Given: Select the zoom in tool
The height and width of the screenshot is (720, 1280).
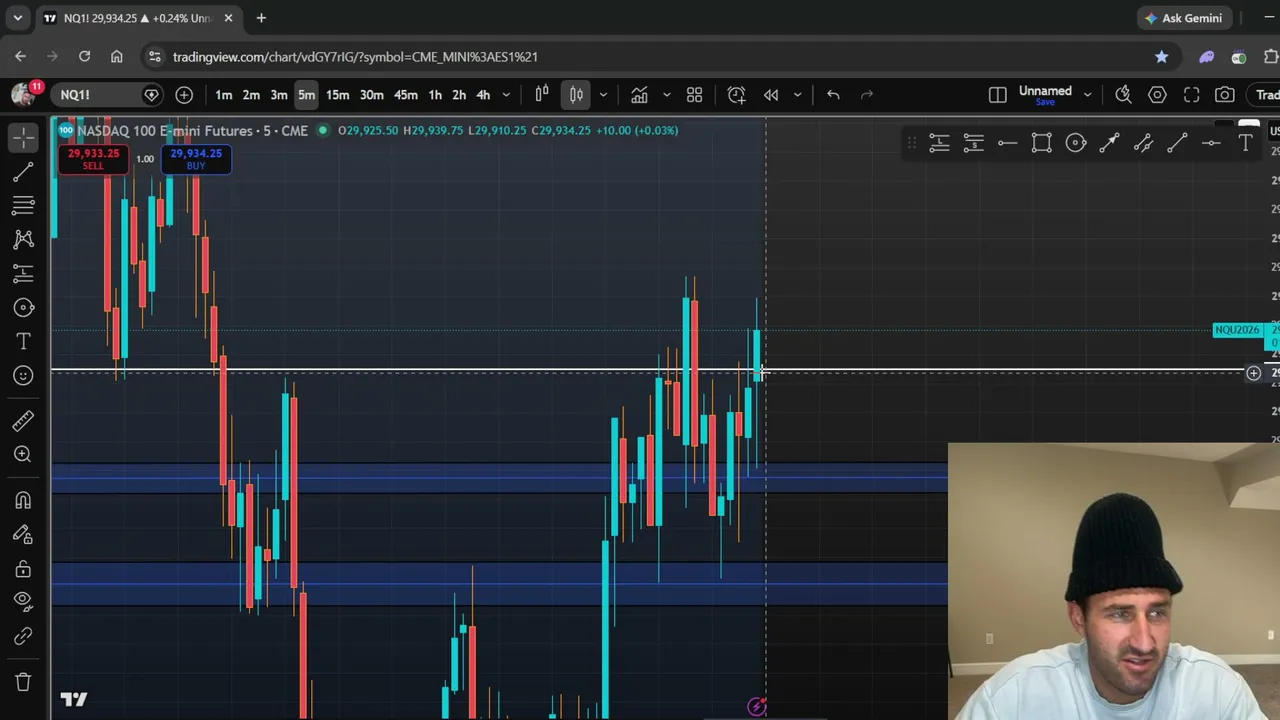Looking at the screenshot, I should point(23,454).
